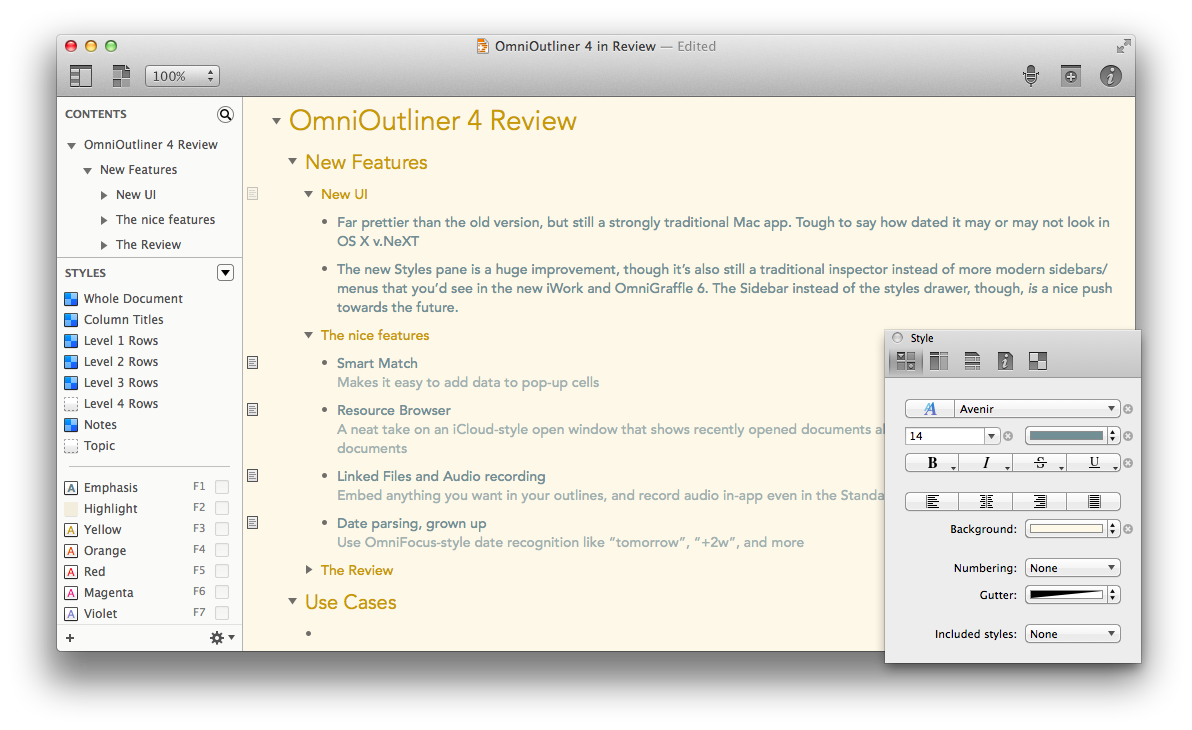Toggle Underline formatting in inspector
The width and height of the screenshot is (1192, 730).
coord(1094,463)
